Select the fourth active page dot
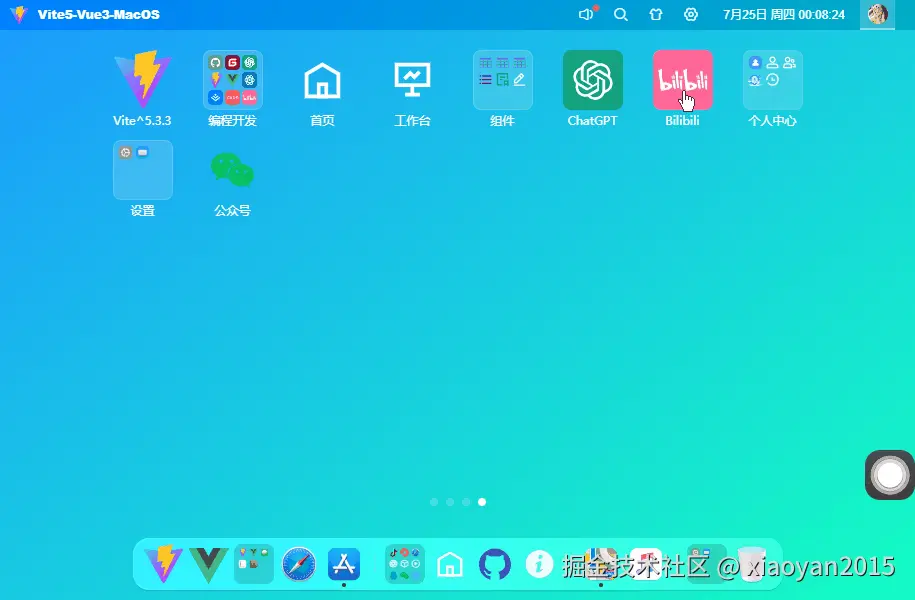Image resolution: width=915 pixels, height=600 pixels. (x=482, y=502)
